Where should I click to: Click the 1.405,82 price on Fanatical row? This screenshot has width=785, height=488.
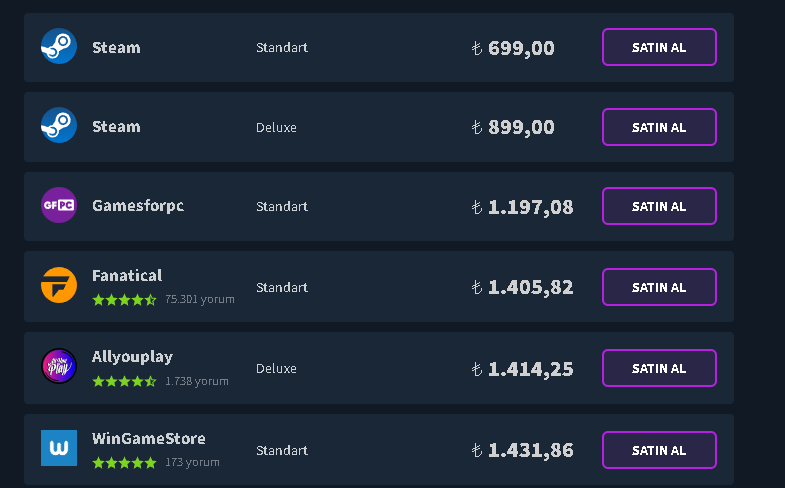click(530, 287)
